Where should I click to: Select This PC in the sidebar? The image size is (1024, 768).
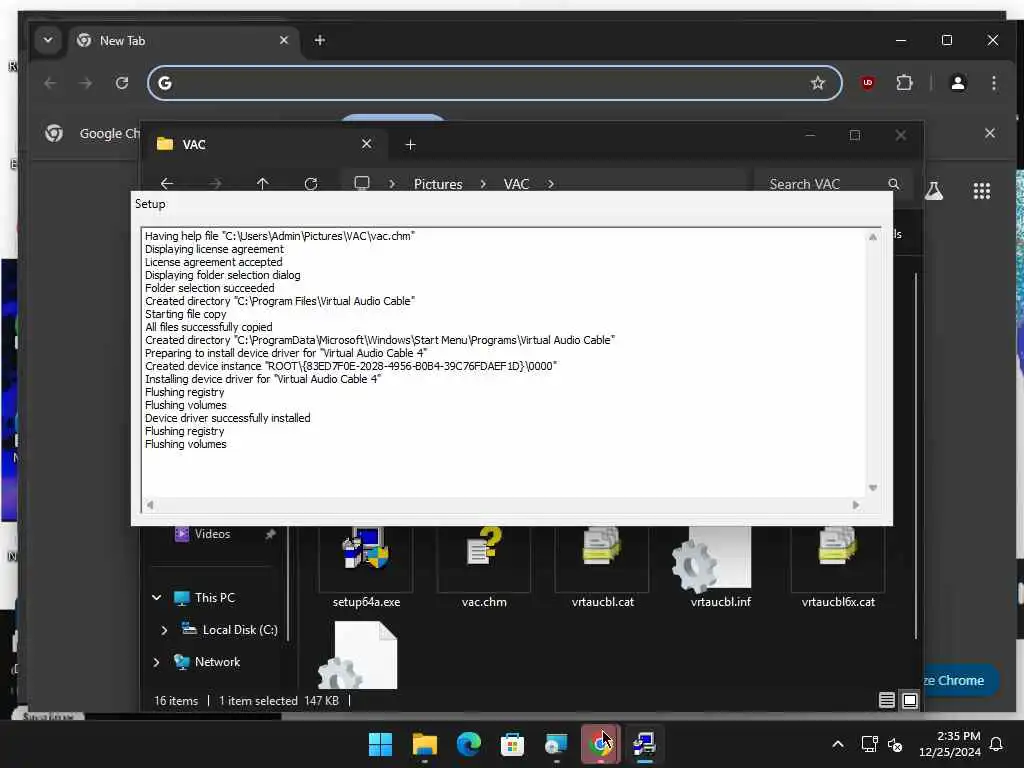214,598
